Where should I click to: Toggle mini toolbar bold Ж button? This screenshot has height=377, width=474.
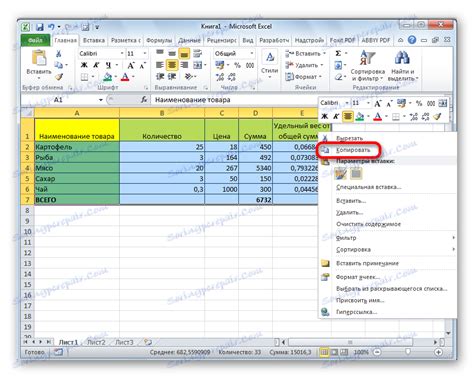coord(324,116)
